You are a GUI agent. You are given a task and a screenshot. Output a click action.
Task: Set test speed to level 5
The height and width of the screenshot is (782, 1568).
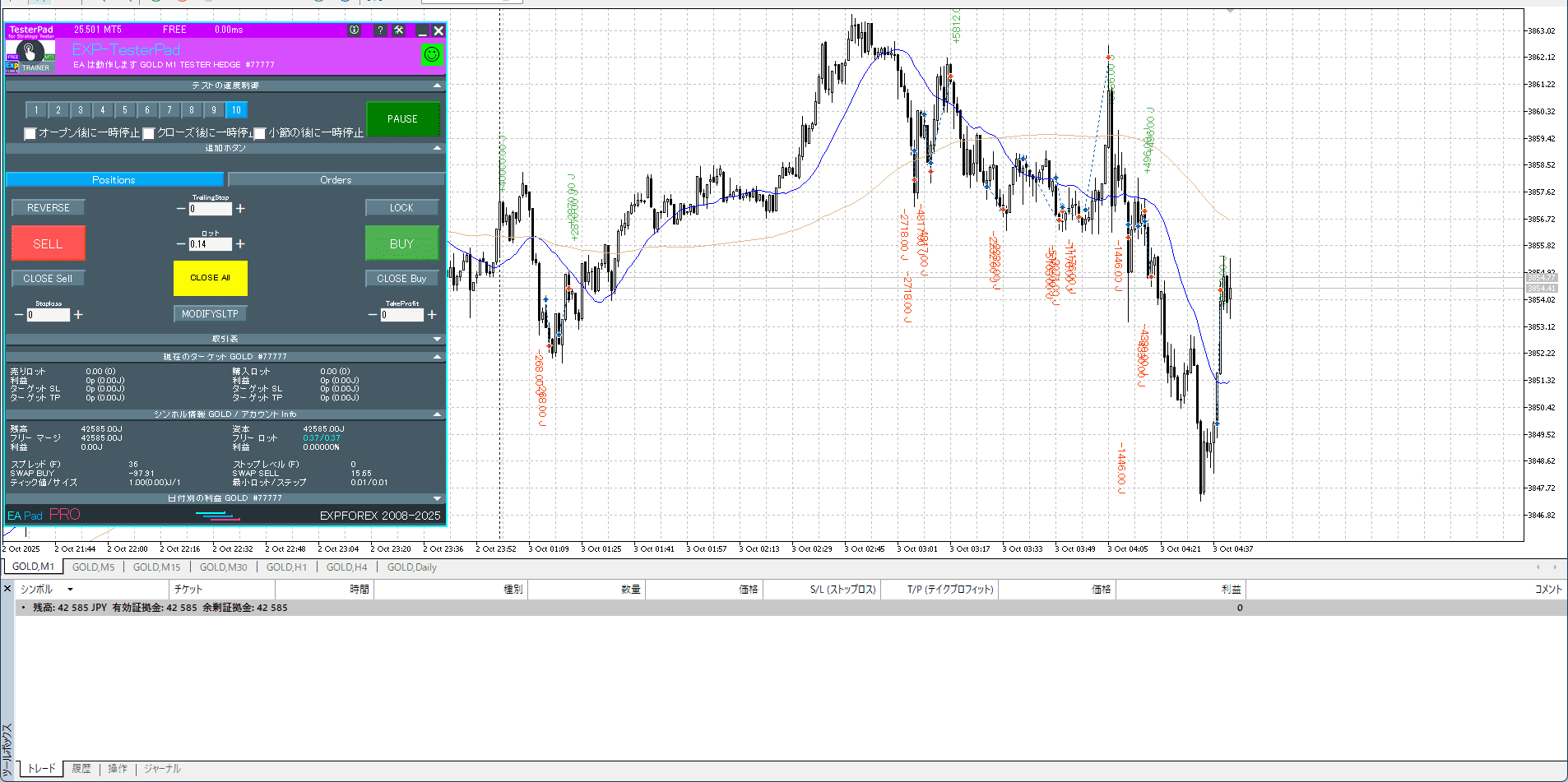125,110
